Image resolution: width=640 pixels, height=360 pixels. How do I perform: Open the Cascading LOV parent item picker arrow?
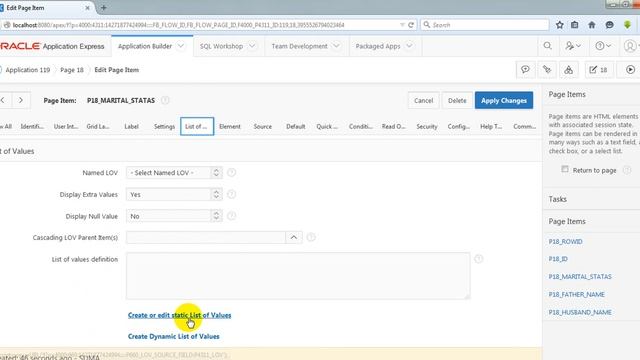click(294, 237)
